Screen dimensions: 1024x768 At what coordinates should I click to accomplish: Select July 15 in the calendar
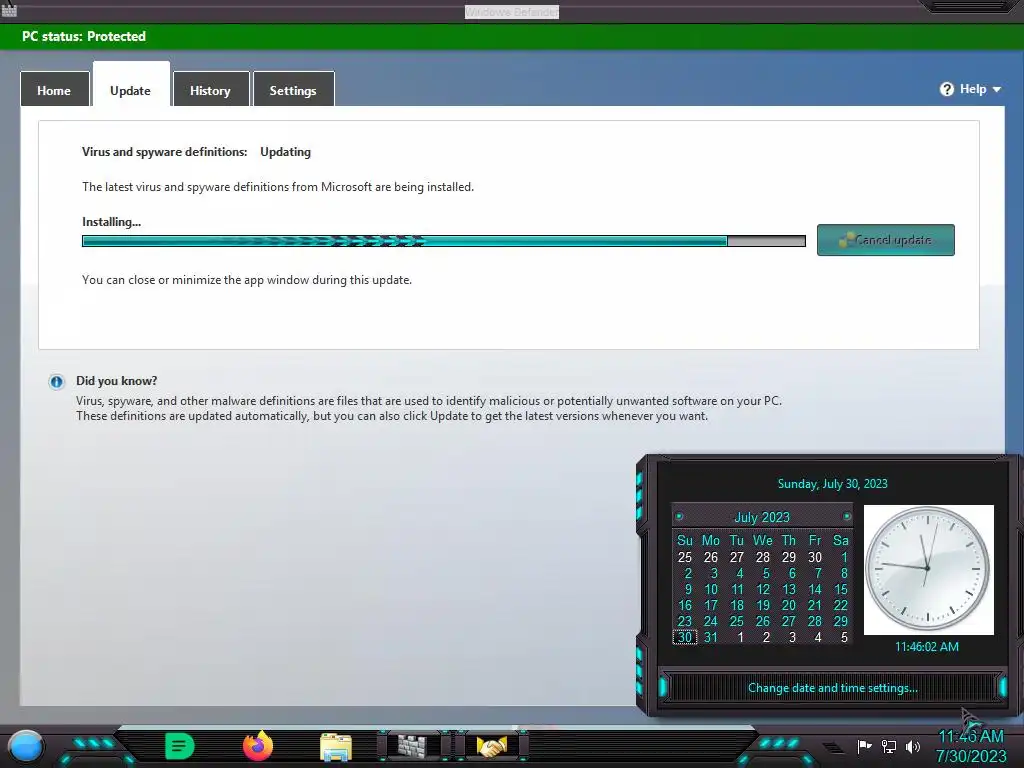coord(840,589)
